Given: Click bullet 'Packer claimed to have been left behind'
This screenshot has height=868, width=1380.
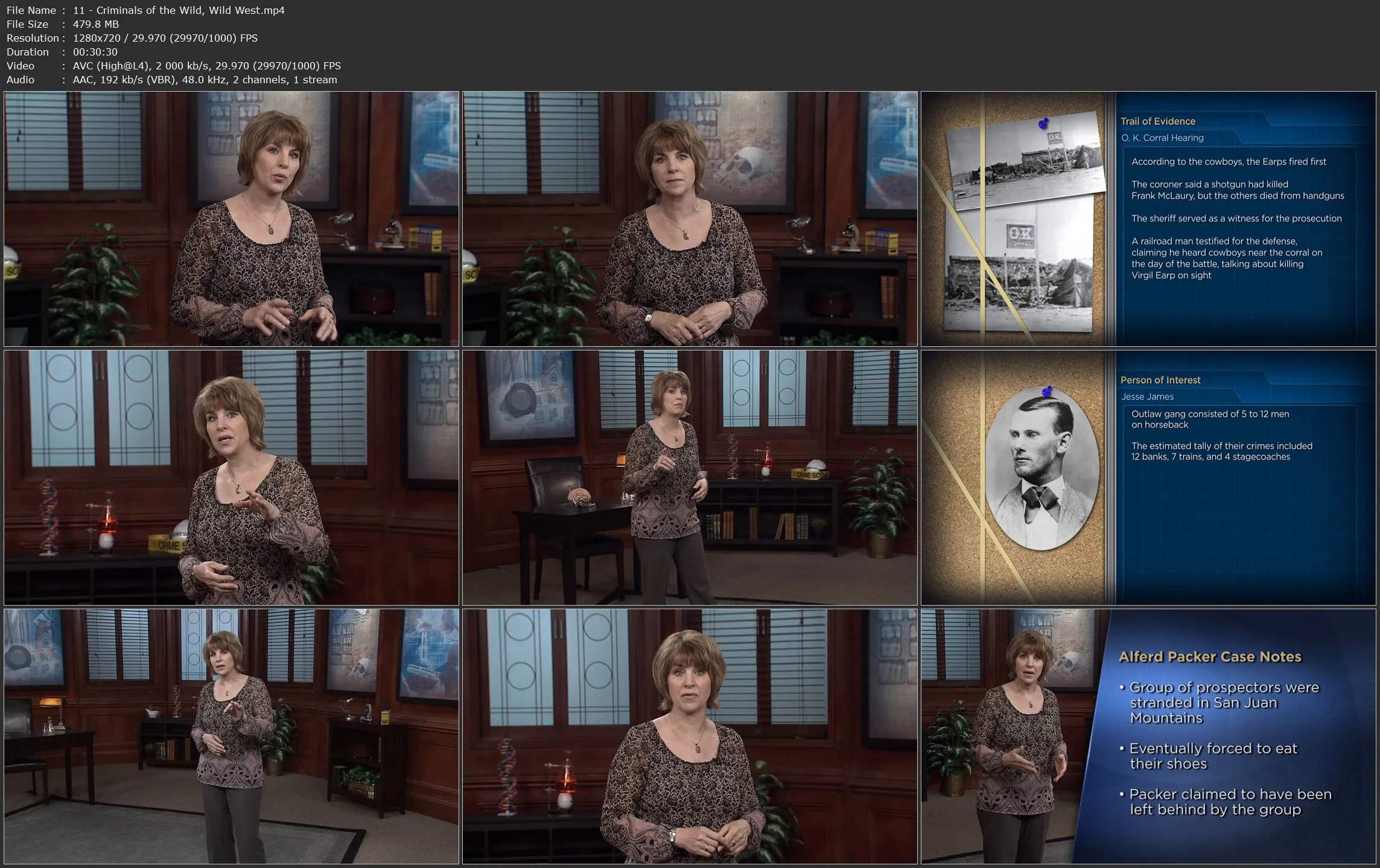Looking at the screenshot, I should coord(1225,802).
